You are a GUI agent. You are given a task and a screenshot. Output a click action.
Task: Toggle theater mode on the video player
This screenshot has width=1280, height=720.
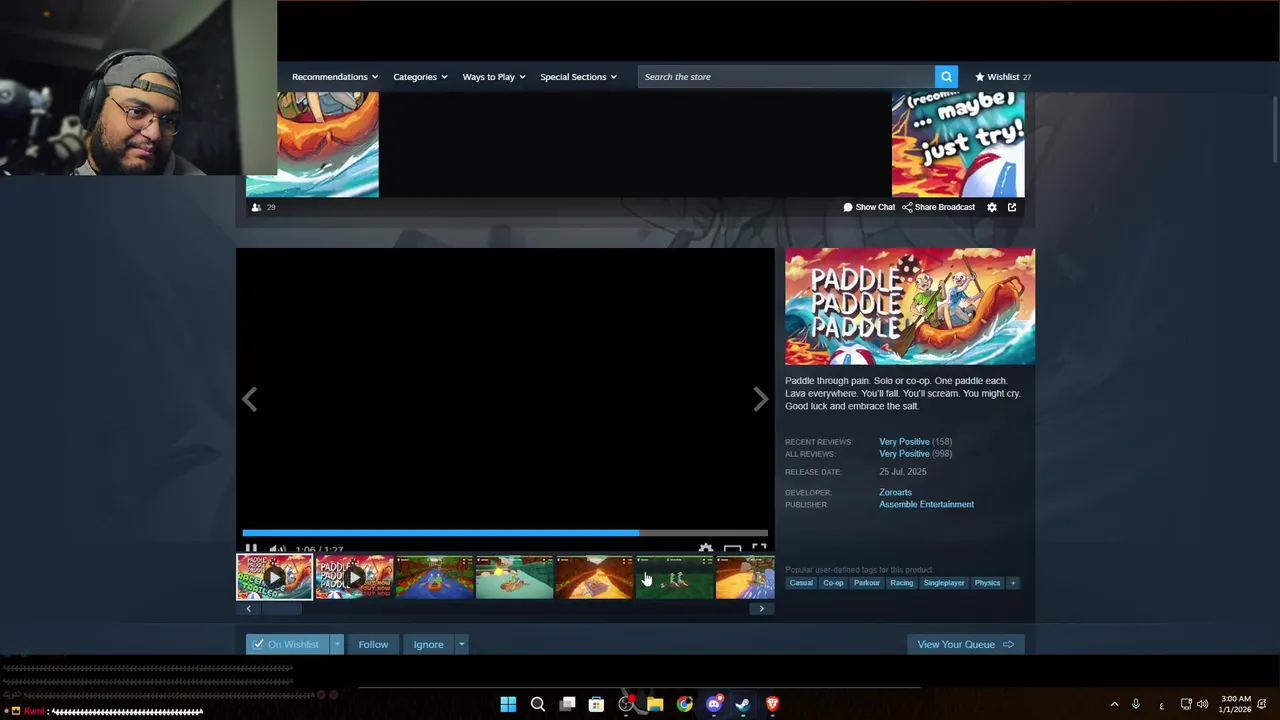point(733,549)
